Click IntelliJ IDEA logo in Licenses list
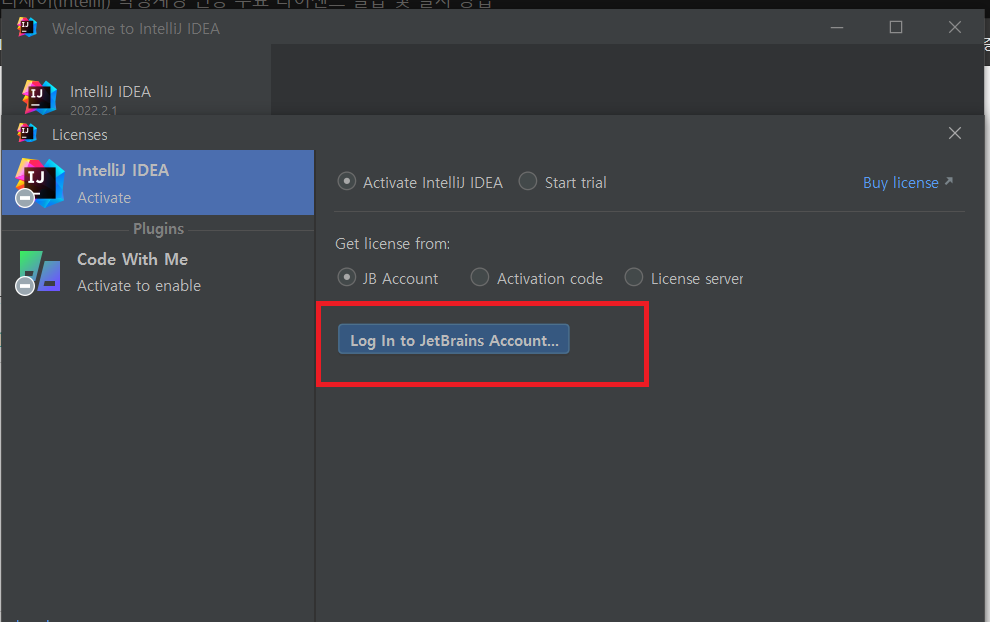The height and width of the screenshot is (622, 990). tap(39, 182)
